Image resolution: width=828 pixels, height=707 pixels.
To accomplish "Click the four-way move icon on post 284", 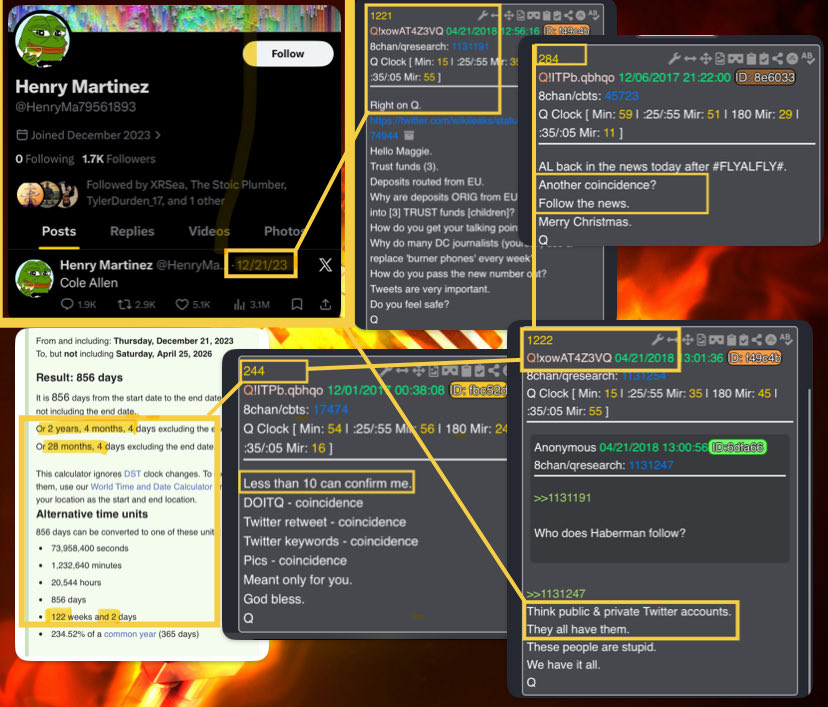I will (x=705, y=59).
